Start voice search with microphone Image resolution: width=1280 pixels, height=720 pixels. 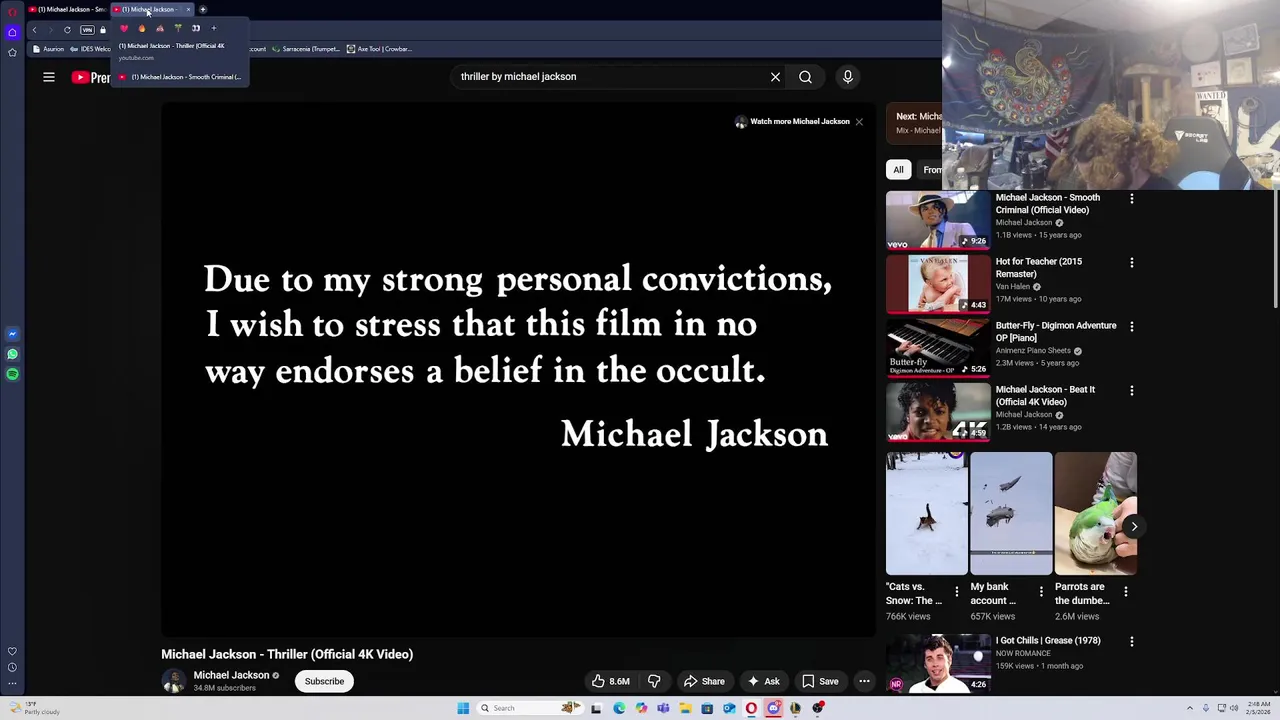[x=848, y=77]
